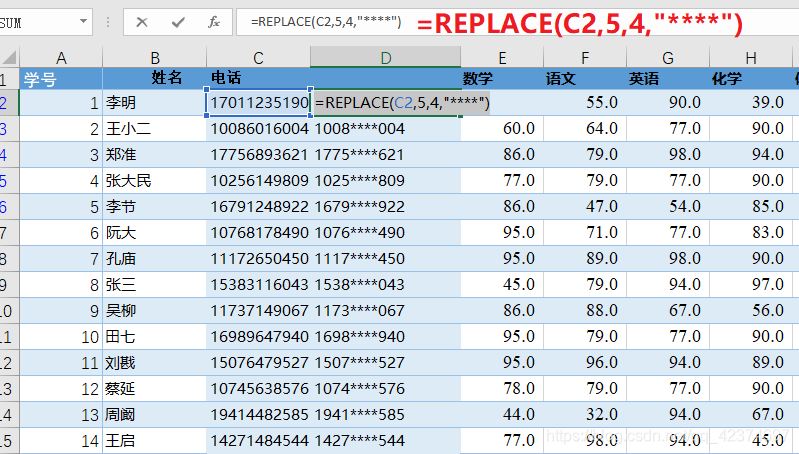
Task: Select column E header
Action: [x=502, y=58]
